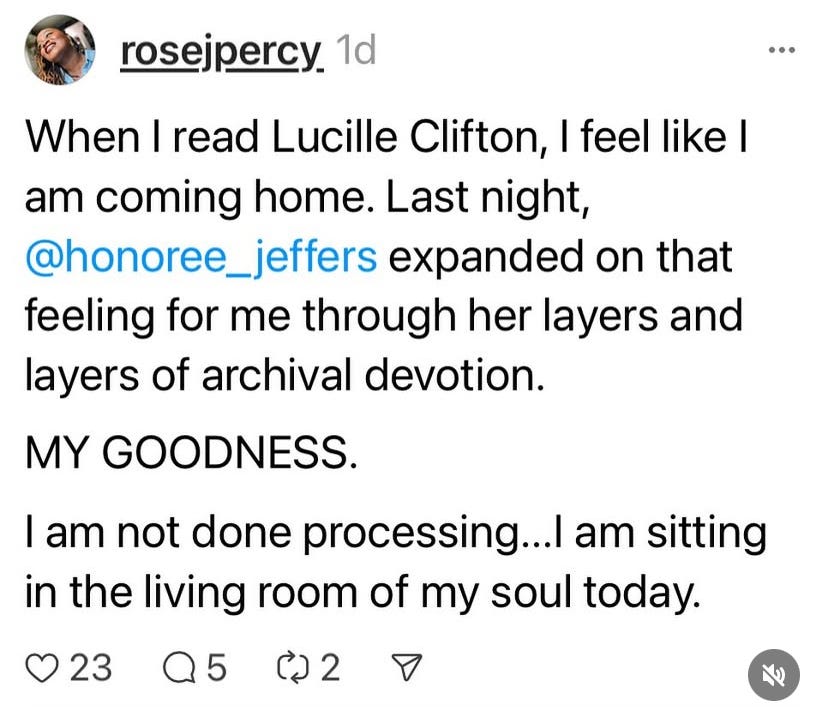Like the post by tapping the heart icon
This screenshot has width=828, height=707.
pyautogui.click(x=42, y=665)
